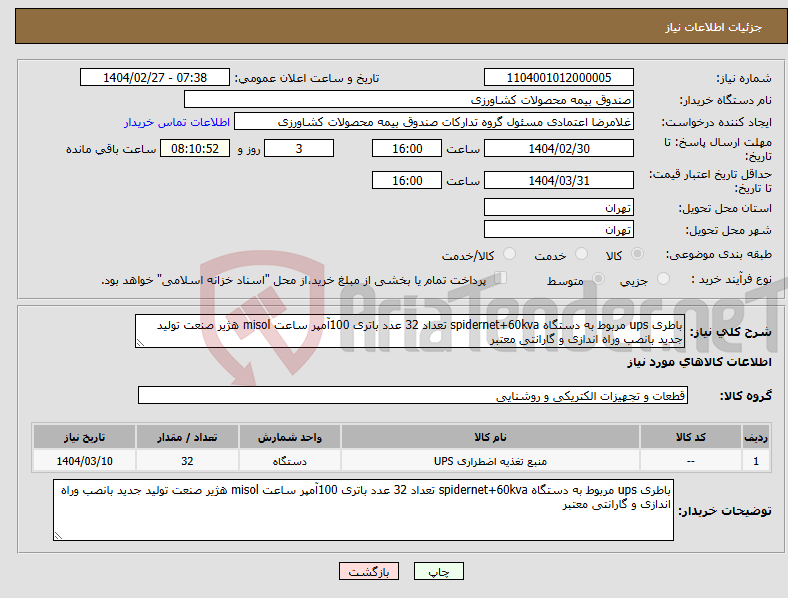This screenshot has width=788, height=598.
Task: Click the چاپ (print) button
Action: pyautogui.click(x=438, y=571)
